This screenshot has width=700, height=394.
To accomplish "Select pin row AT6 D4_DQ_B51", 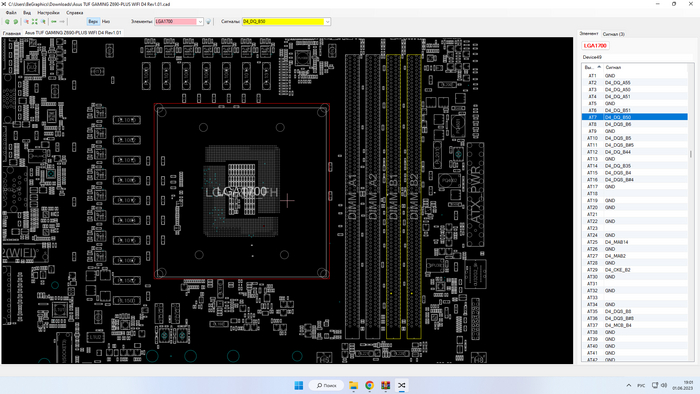I will [634, 110].
